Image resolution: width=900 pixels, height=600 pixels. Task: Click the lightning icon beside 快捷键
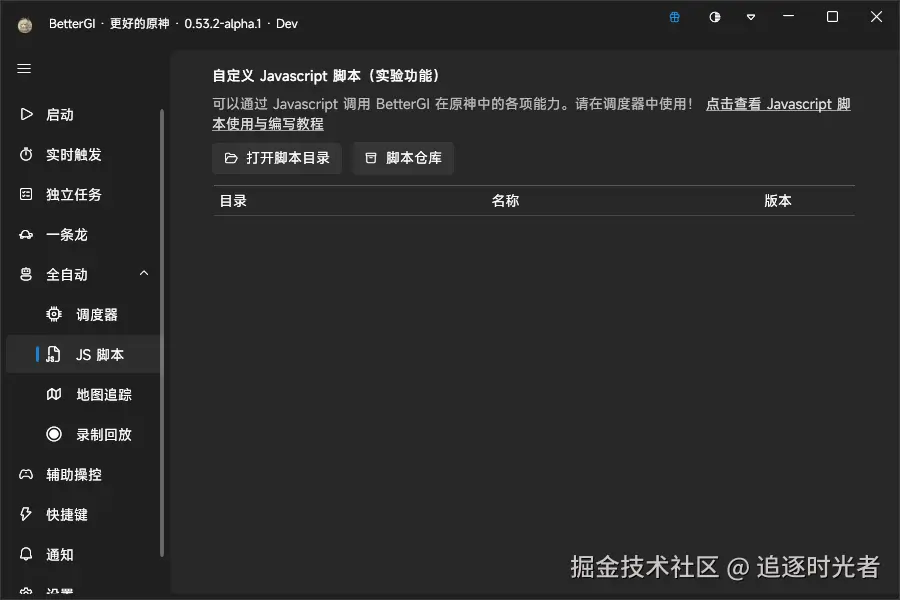click(x=26, y=514)
